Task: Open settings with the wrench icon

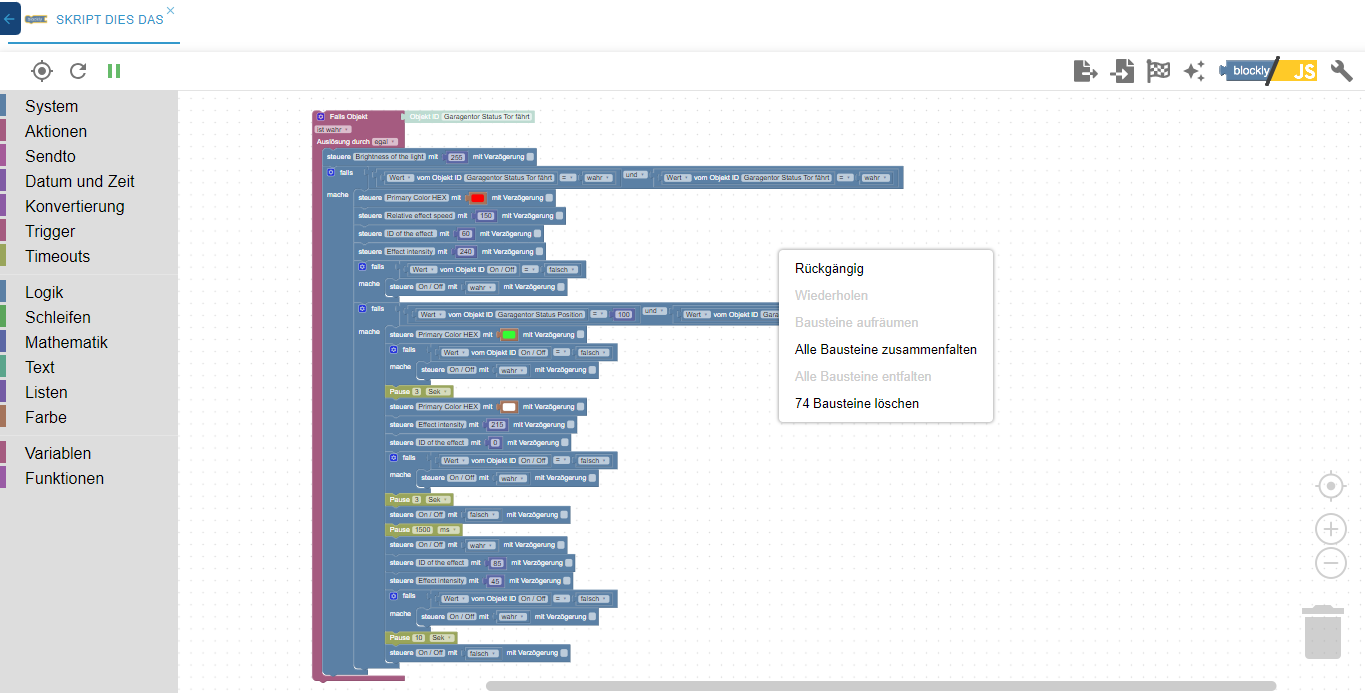Action: pos(1342,71)
